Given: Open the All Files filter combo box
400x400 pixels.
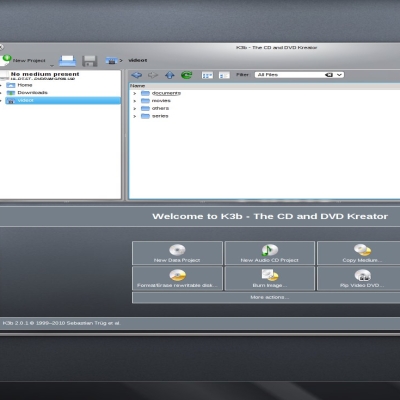Looking at the screenshot, I should pos(299,75).
